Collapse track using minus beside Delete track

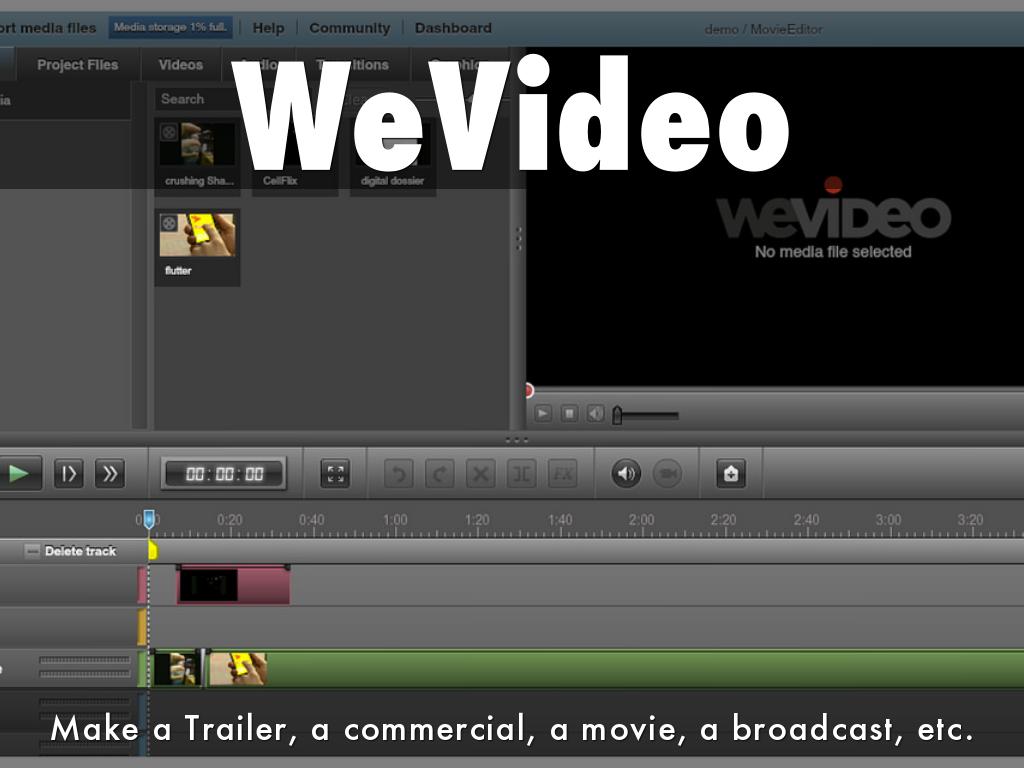click(33, 551)
